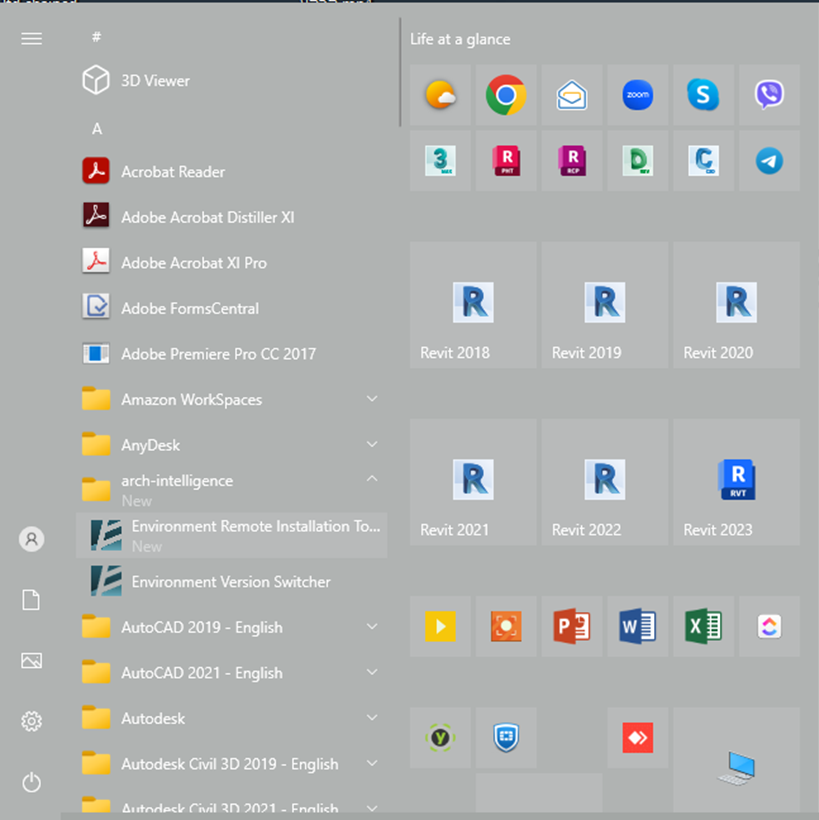This screenshot has height=820, width=819.
Task: Open the 3ds Max tile
Action: tap(440, 161)
